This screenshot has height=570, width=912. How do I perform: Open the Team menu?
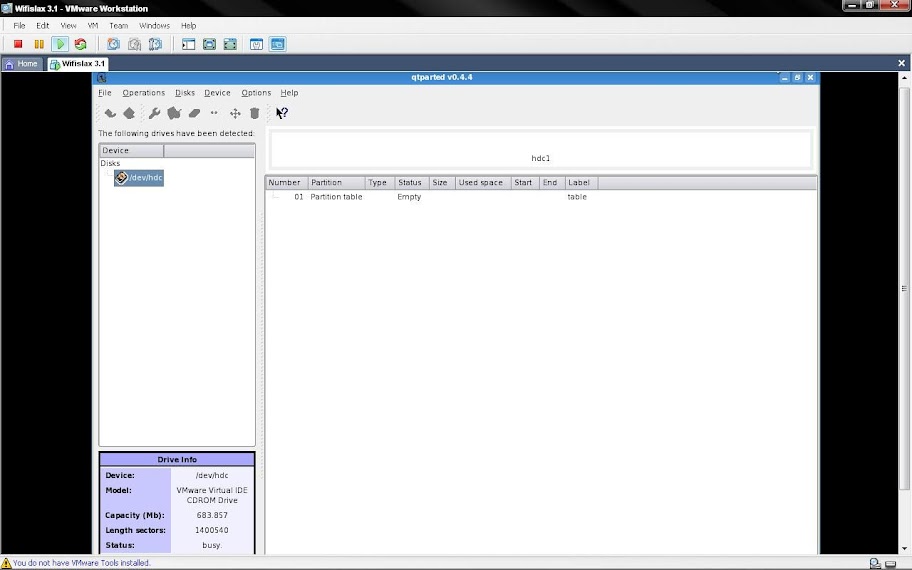(x=119, y=26)
